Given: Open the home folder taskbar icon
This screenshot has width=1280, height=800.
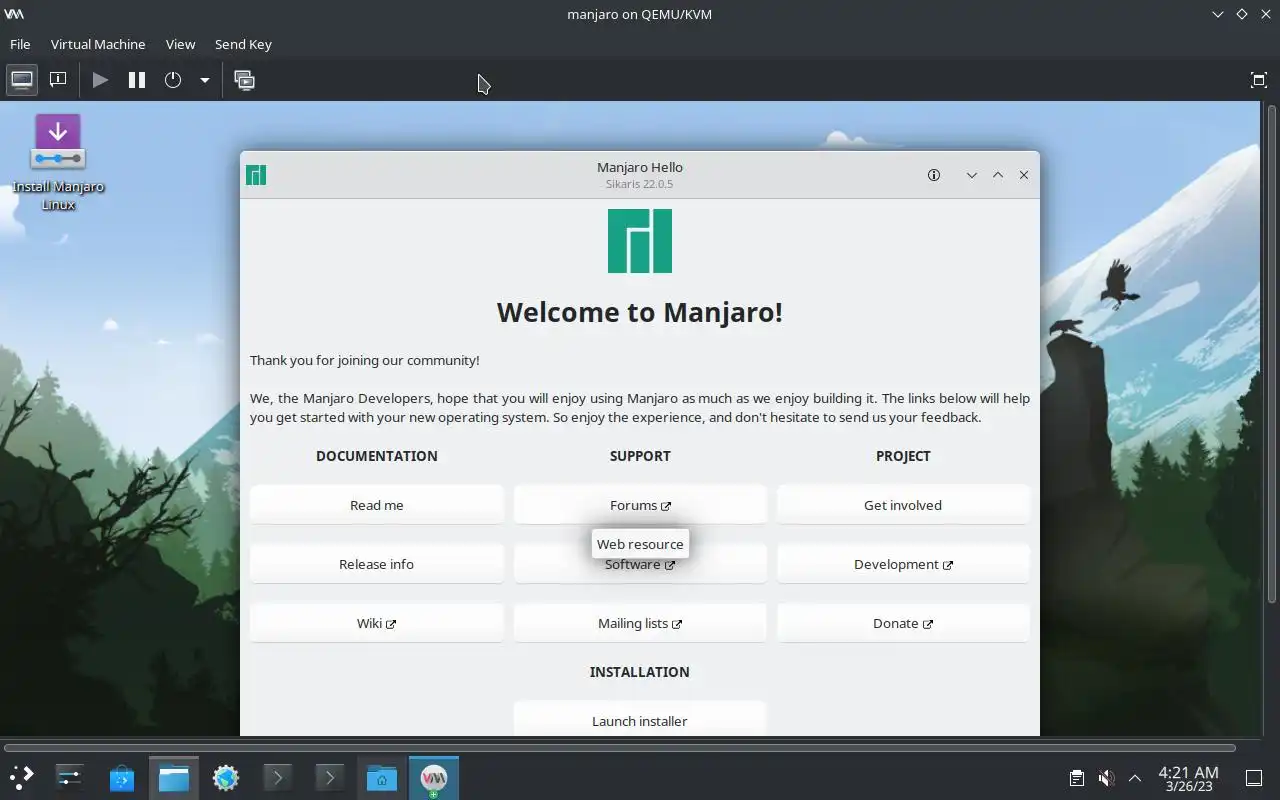Looking at the screenshot, I should point(382,777).
